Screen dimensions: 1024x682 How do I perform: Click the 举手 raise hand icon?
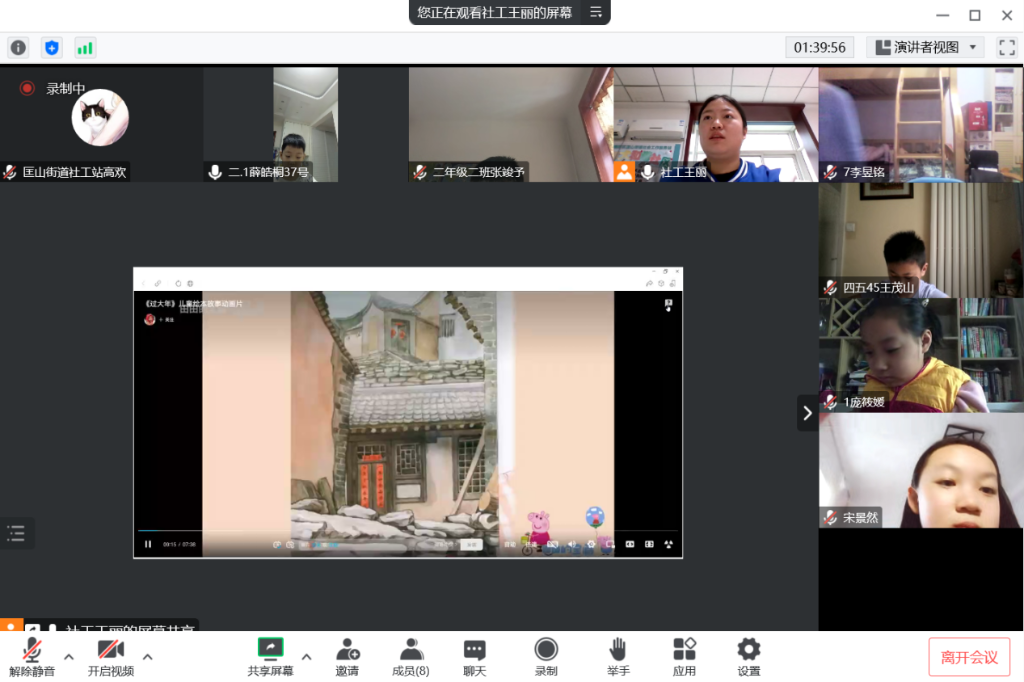tap(618, 656)
